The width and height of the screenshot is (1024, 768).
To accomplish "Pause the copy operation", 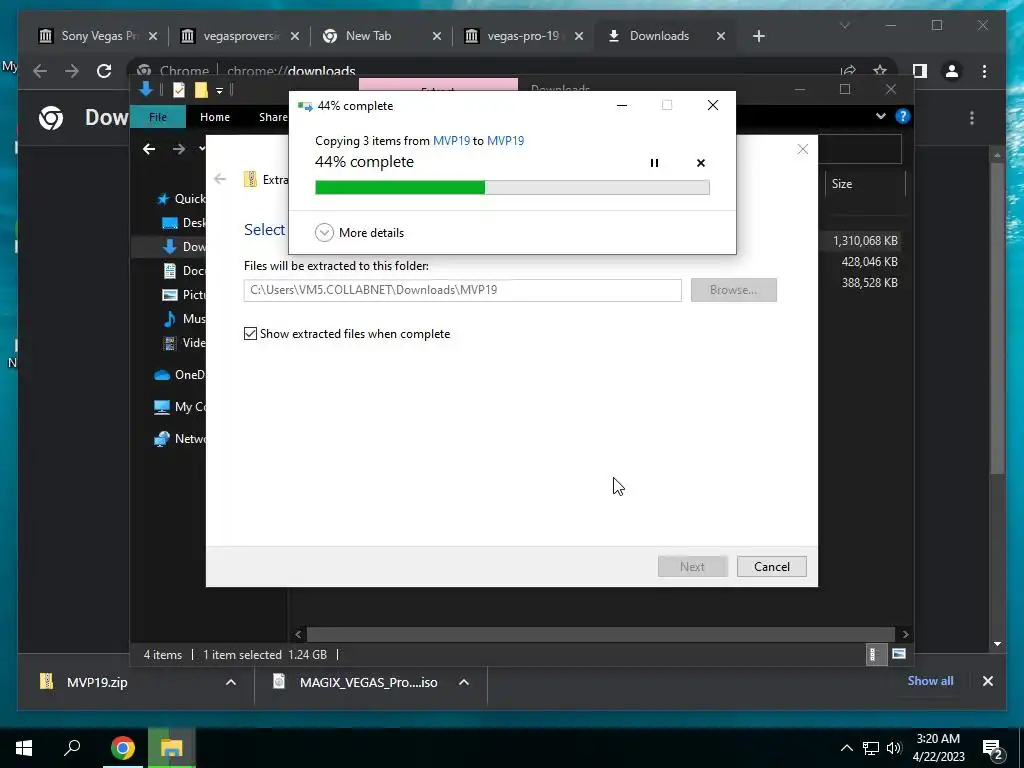I will 654,163.
